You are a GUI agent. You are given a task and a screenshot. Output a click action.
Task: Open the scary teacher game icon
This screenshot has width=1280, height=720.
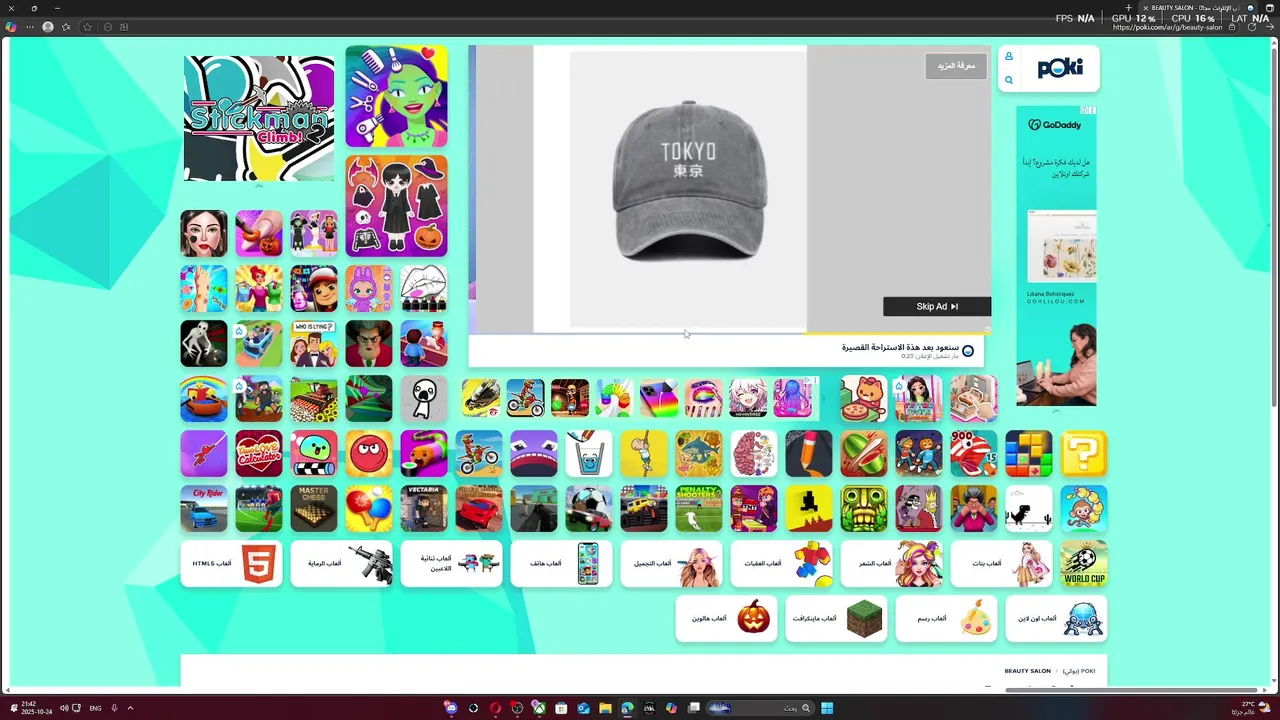(x=369, y=344)
